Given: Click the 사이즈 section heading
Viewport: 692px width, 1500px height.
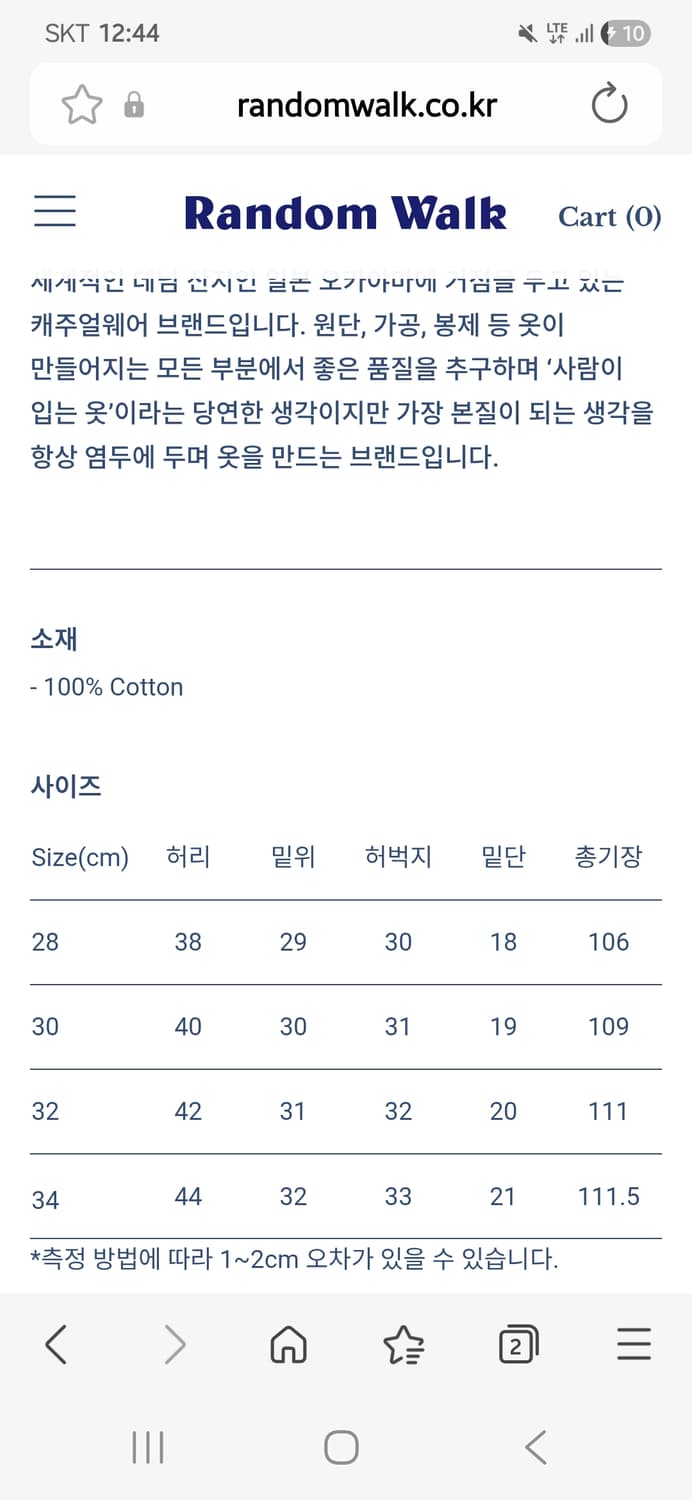Looking at the screenshot, I should click(64, 787).
